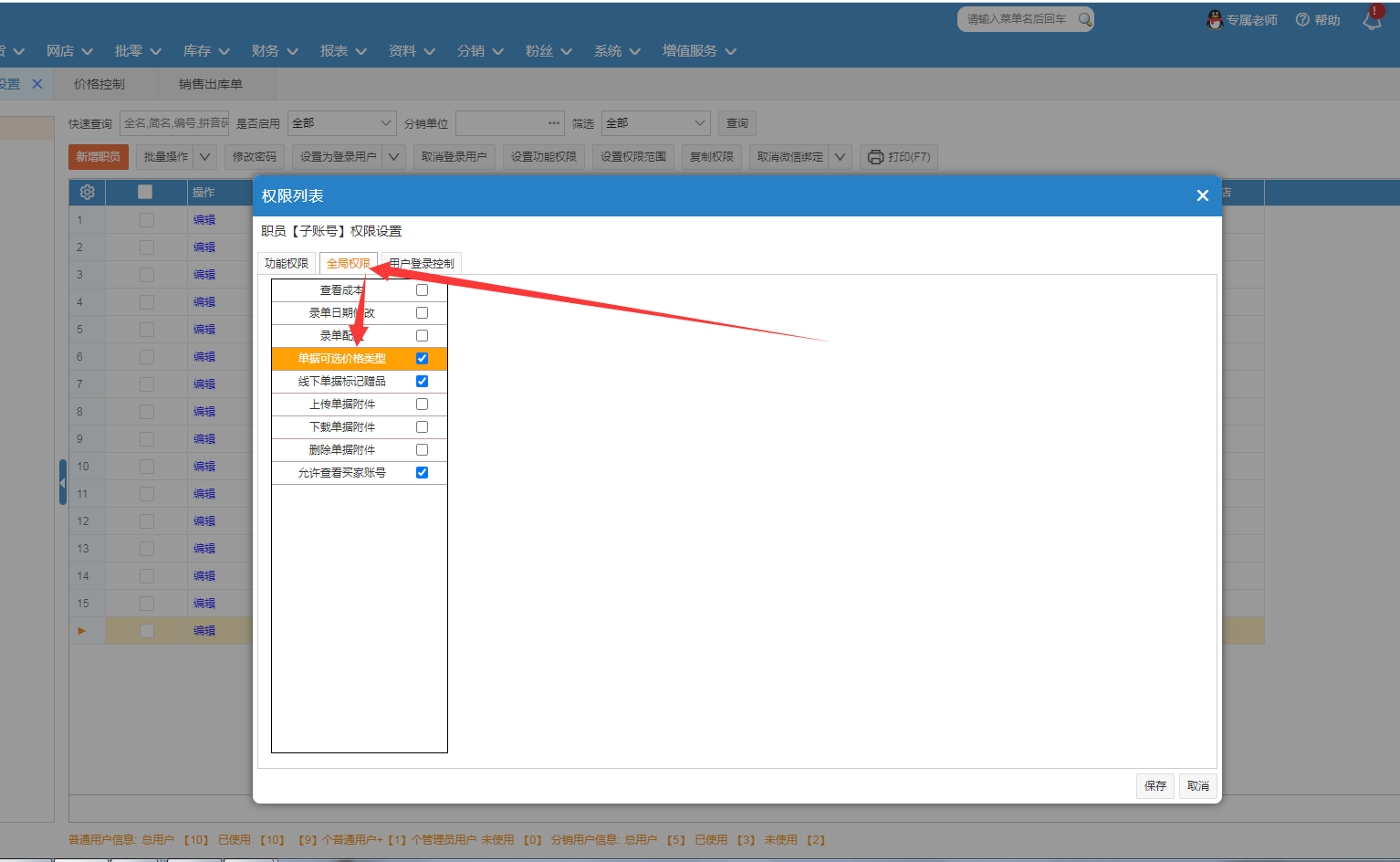Image resolution: width=1400 pixels, height=862 pixels.
Task: Click the 查询 button
Action: [737, 123]
